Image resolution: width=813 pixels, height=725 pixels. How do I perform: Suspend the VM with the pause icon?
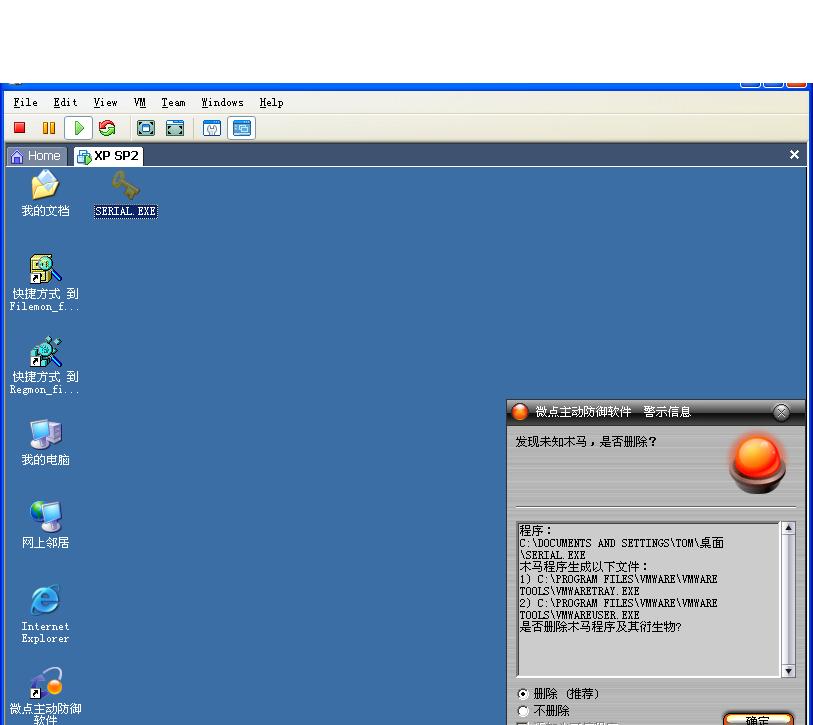pos(49,128)
